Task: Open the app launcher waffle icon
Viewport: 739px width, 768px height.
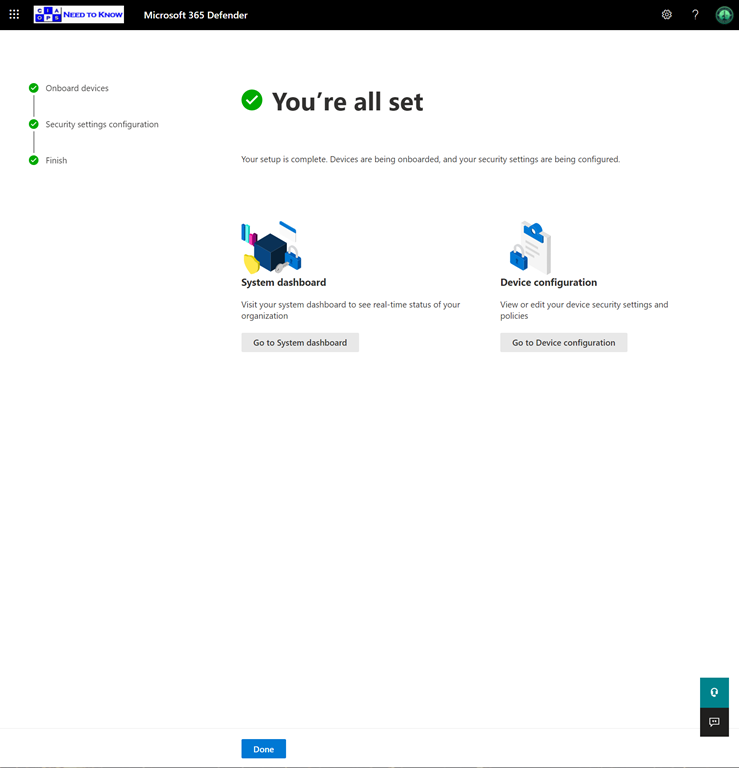Action: coord(14,15)
